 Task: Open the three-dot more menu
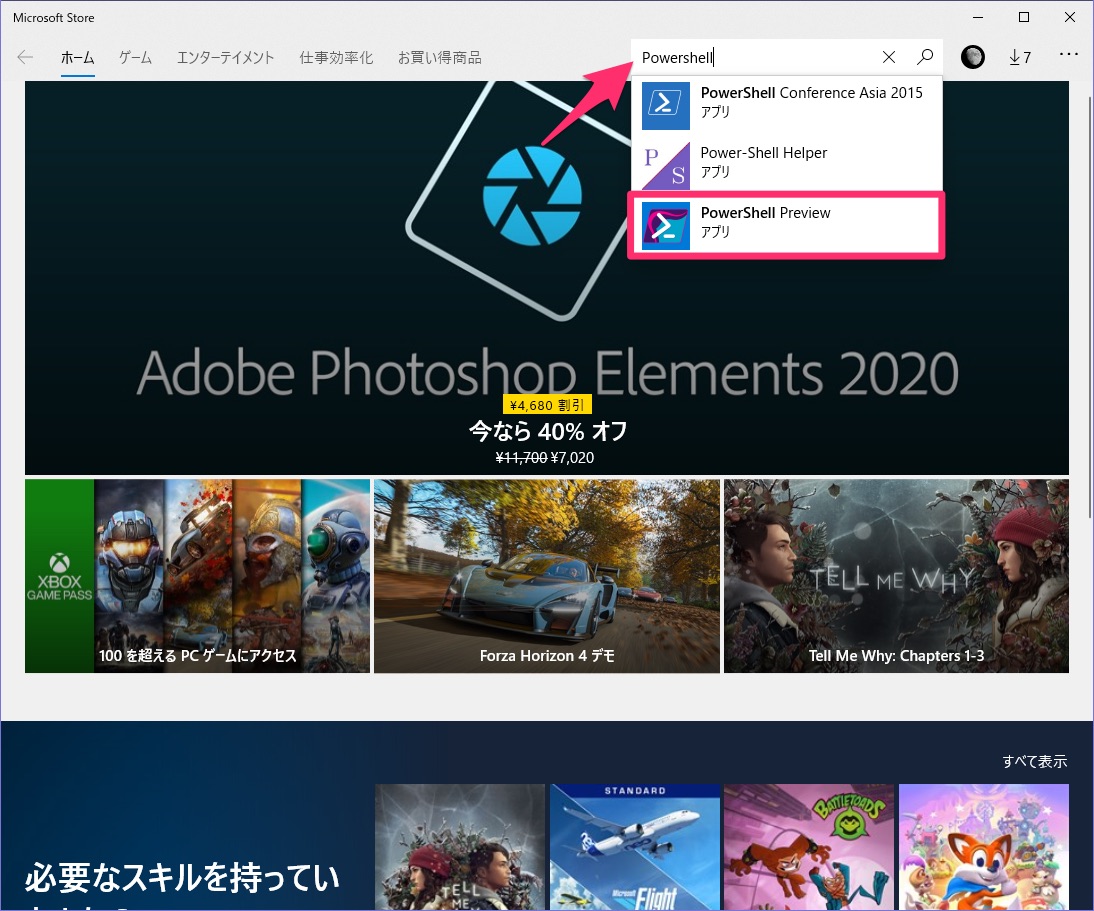pos(1068,54)
